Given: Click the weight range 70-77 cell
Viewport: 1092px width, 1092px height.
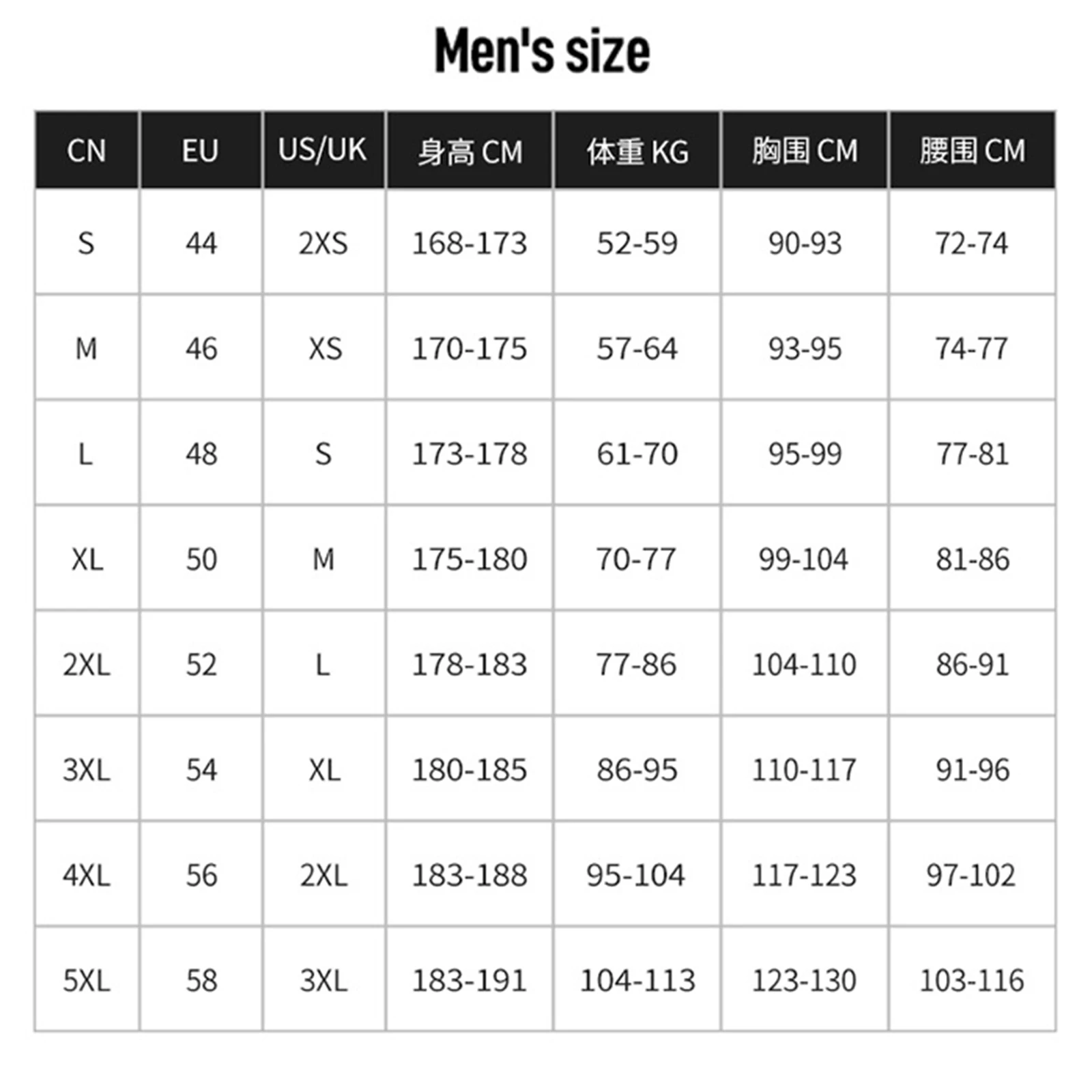Looking at the screenshot, I should (636, 560).
